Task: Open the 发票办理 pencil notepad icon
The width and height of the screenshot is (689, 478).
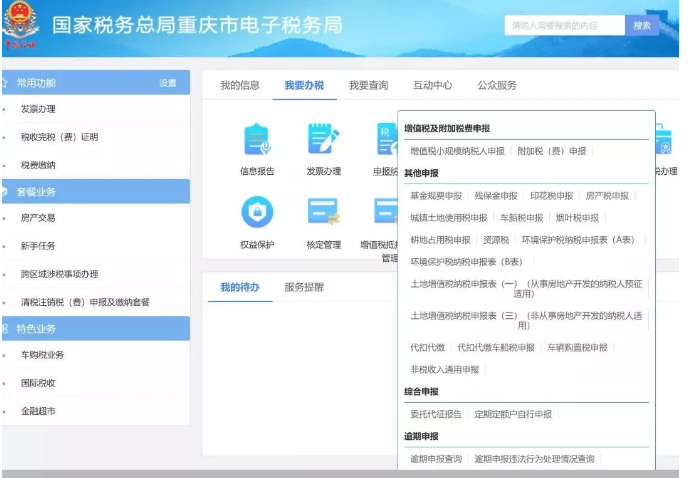Action: 323,139
